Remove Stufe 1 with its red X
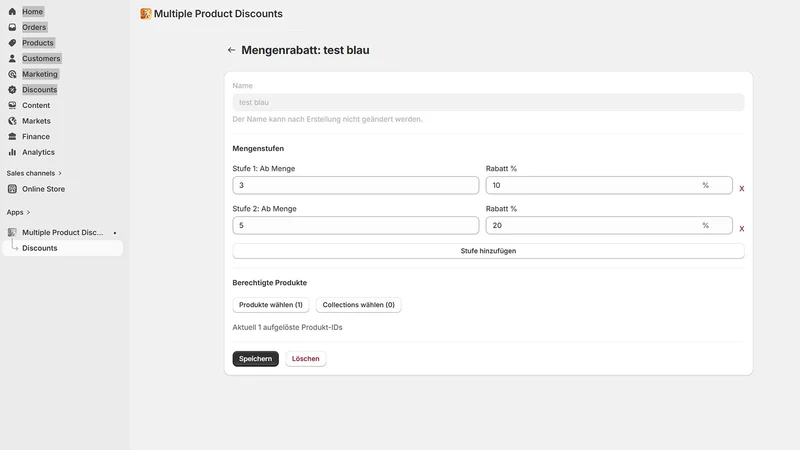Image resolution: width=800 pixels, height=450 pixels. 742,189
